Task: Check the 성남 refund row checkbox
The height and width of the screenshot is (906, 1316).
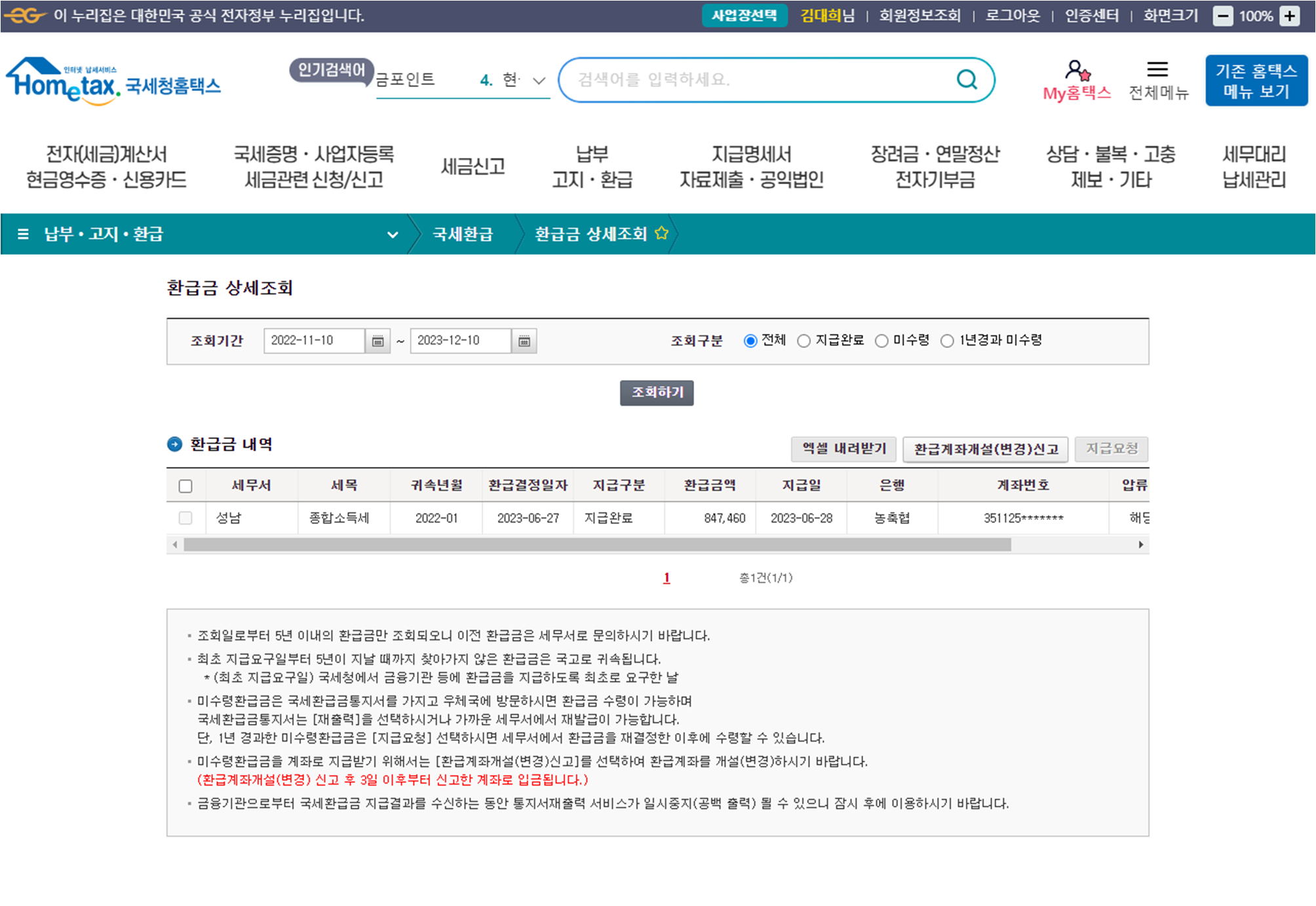Action: click(x=185, y=518)
